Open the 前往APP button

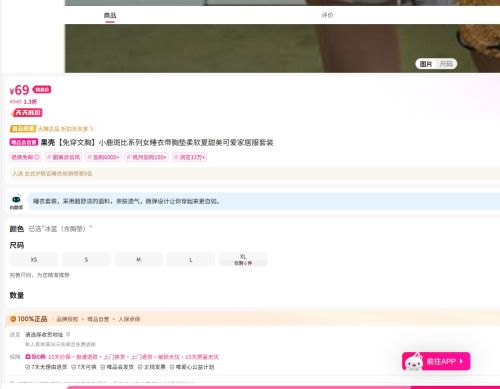coord(436,361)
